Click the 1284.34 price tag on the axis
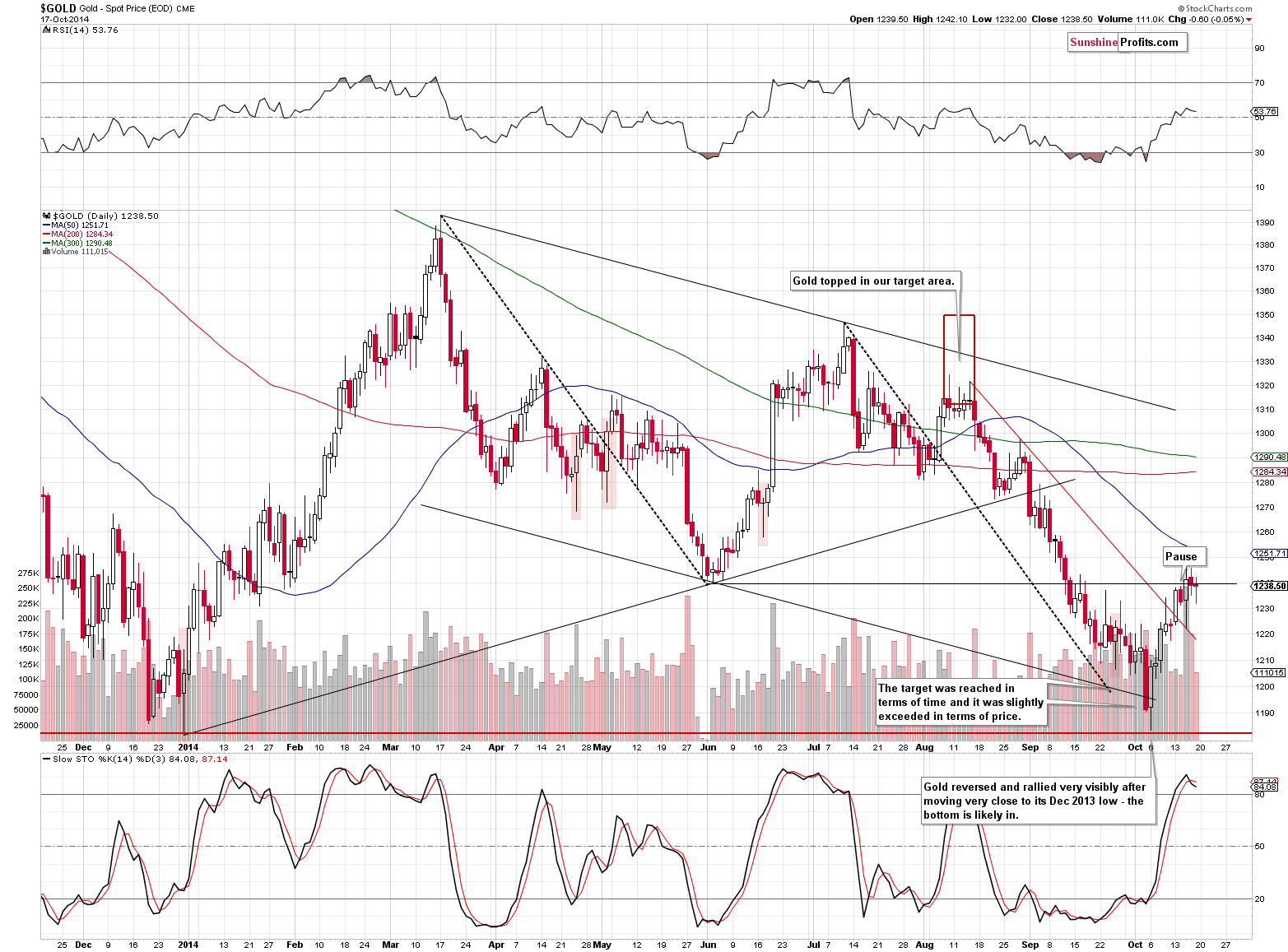 tap(1269, 471)
